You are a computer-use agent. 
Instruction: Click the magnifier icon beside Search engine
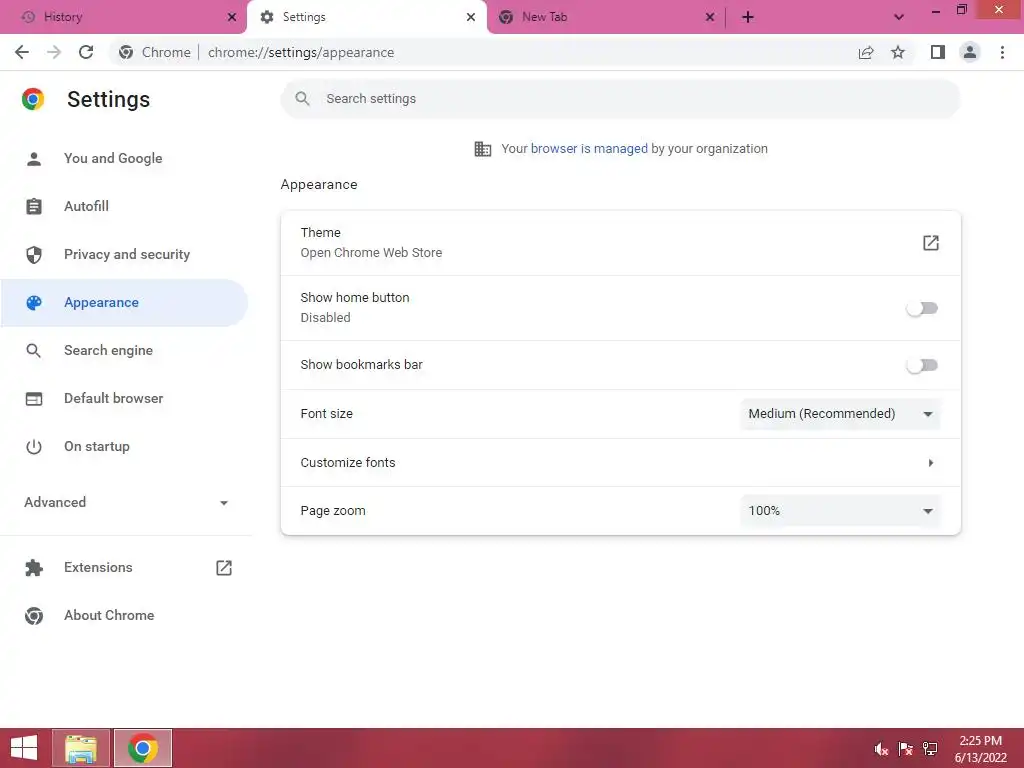(33, 351)
